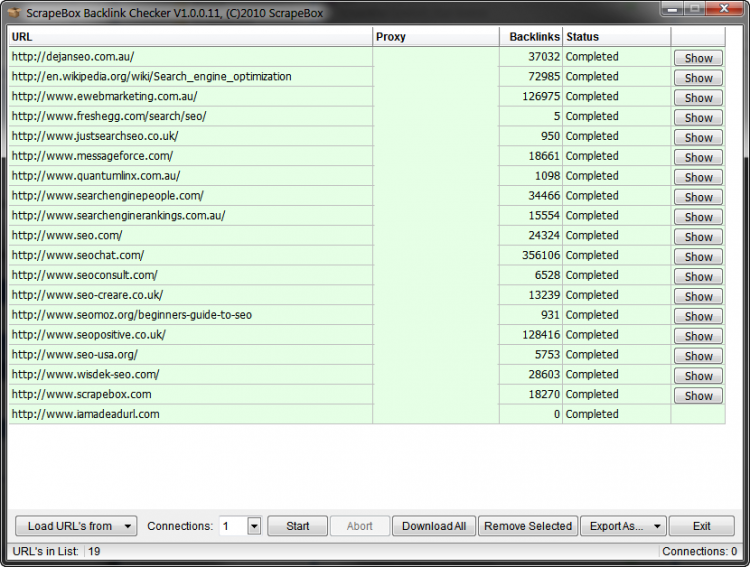Viewport: 750px width, 567px height.
Task: Click the Status column header
Action: tap(615, 37)
